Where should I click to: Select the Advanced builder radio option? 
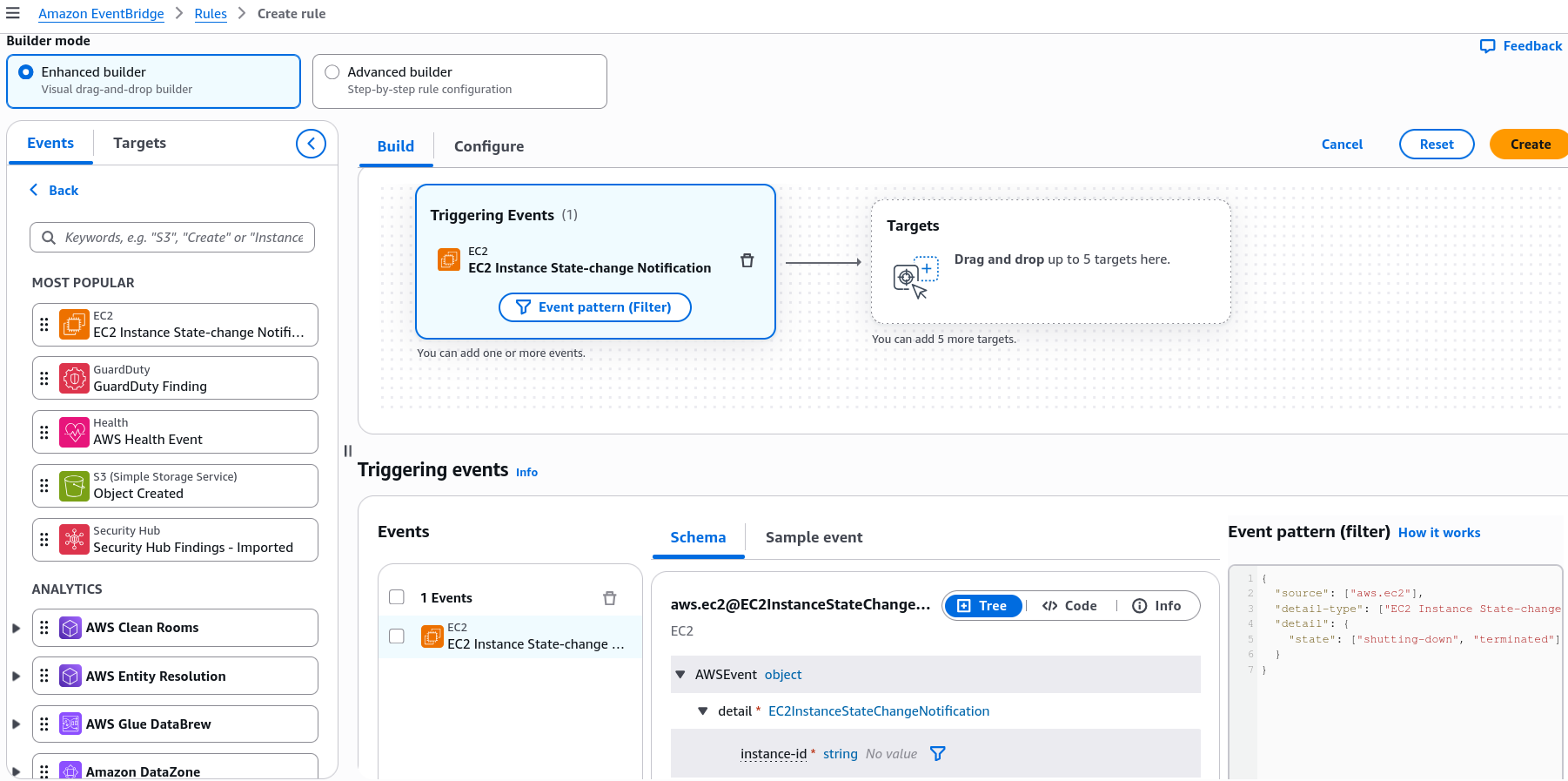(332, 72)
